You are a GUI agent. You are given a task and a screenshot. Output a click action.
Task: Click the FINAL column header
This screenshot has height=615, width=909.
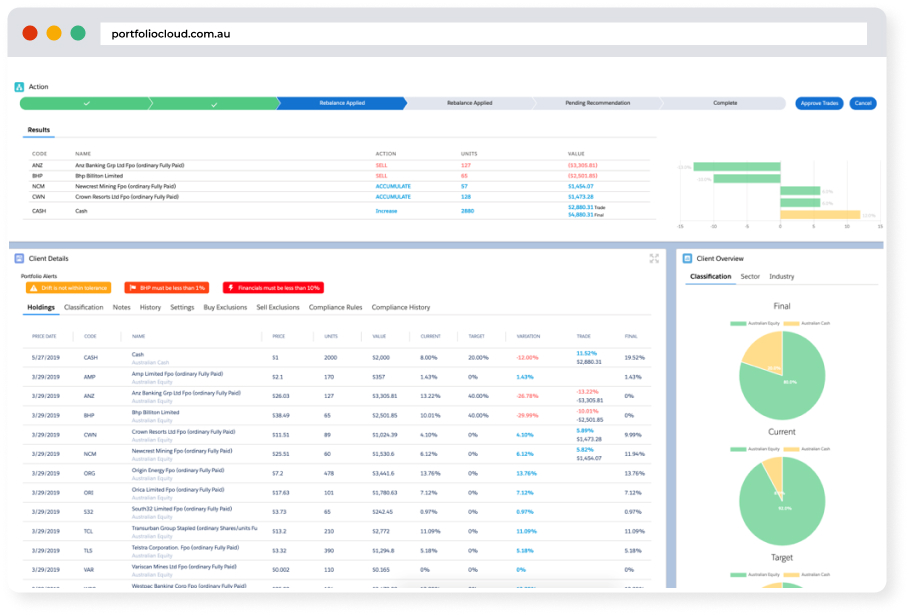click(631, 336)
